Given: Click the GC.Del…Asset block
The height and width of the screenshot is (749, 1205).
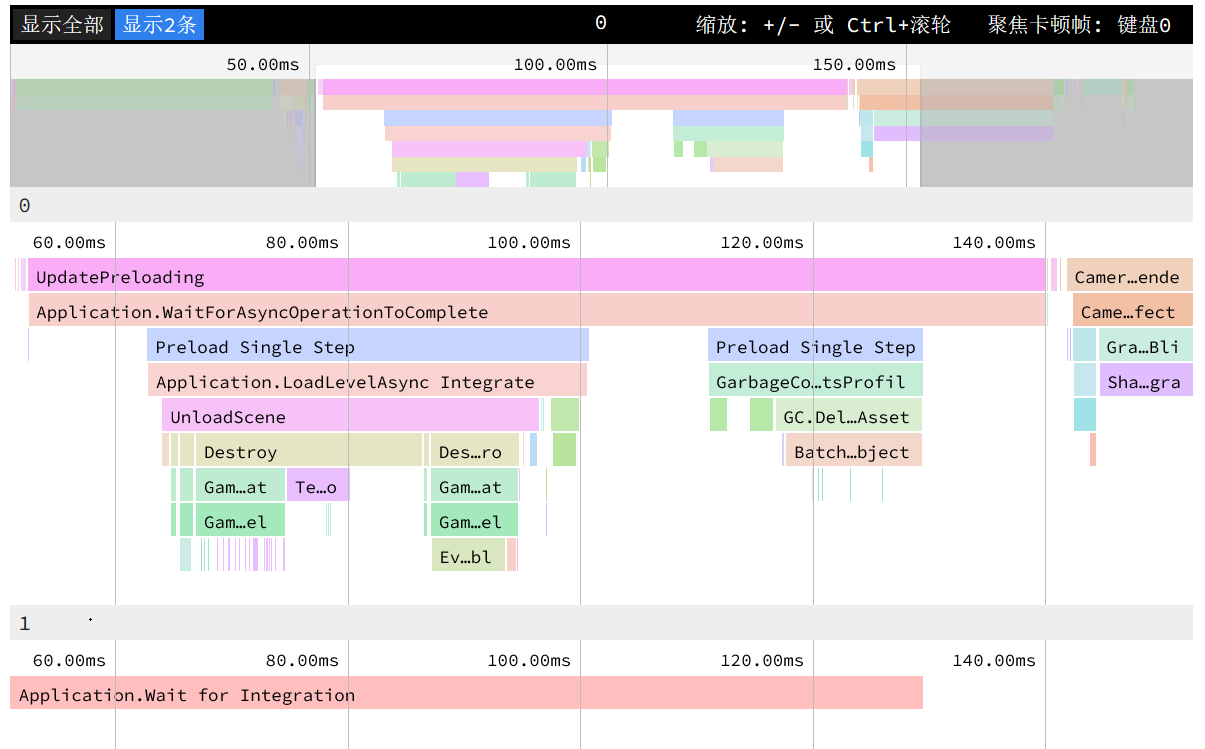Looking at the screenshot, I should pos(848,417).
